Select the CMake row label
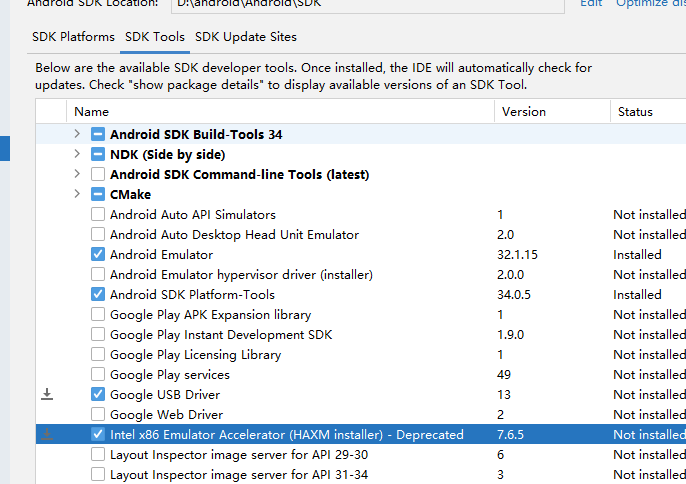 coord(130,194)
